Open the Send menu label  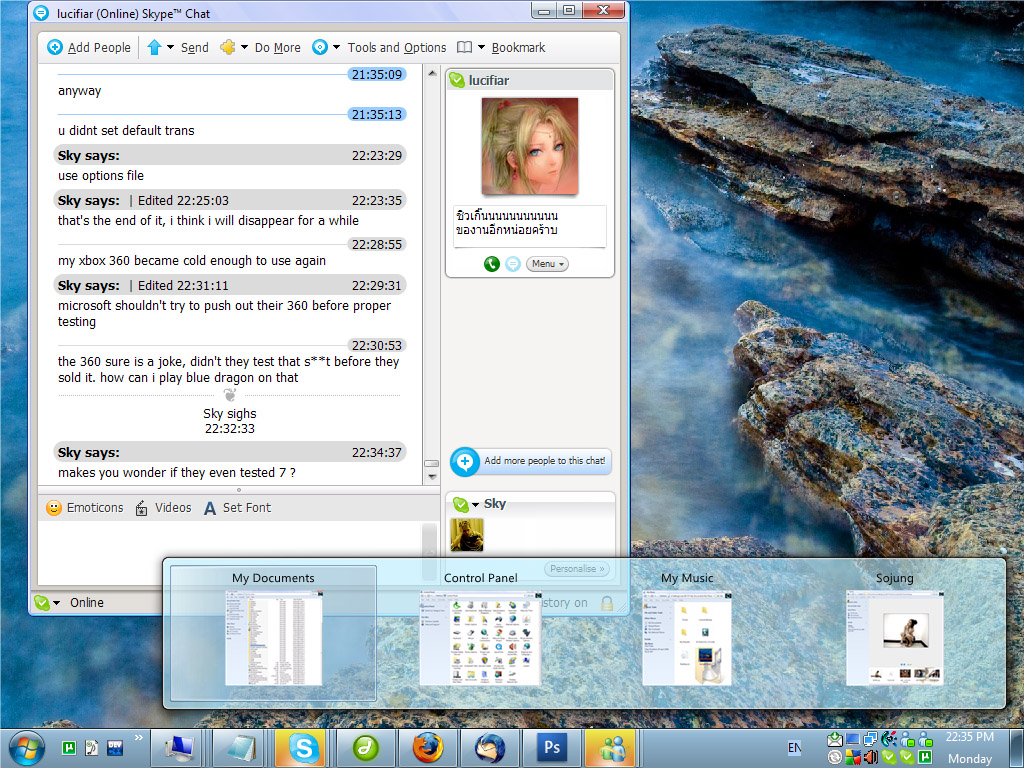(195, 48)
